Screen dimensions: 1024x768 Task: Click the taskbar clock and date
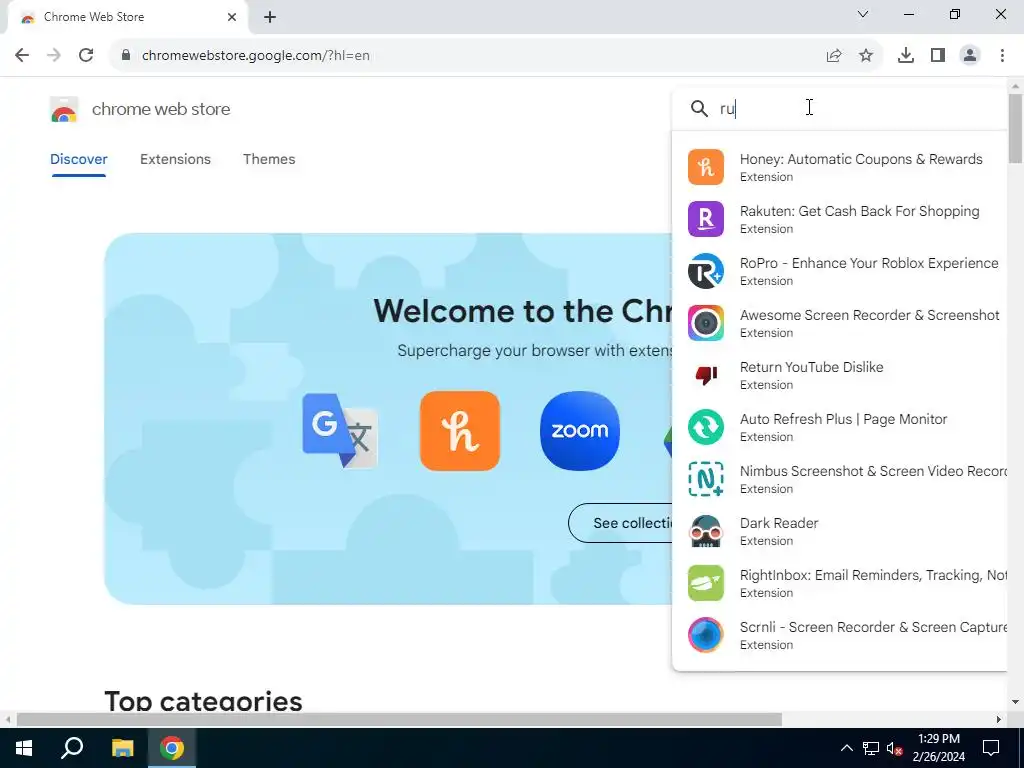[x=938, y=748]
